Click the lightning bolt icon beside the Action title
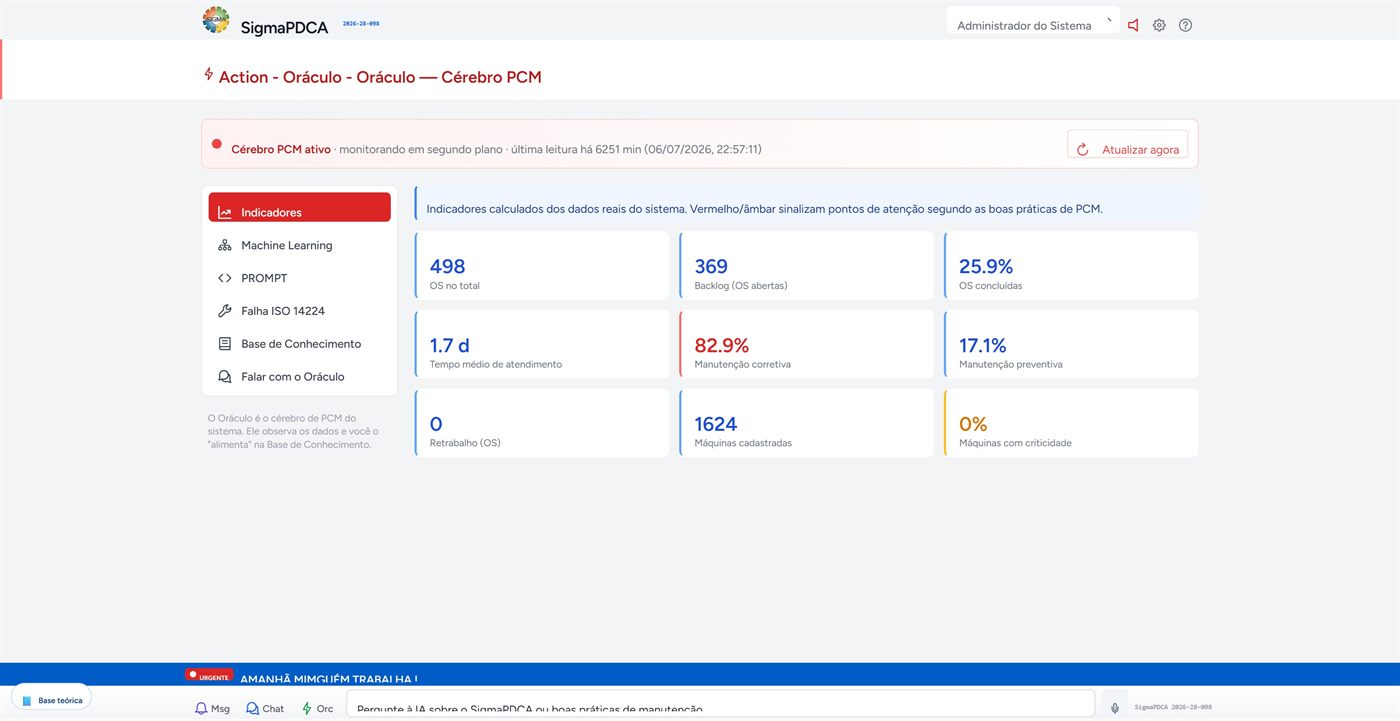Screen dimensions: 1400x721 (208, 74)
